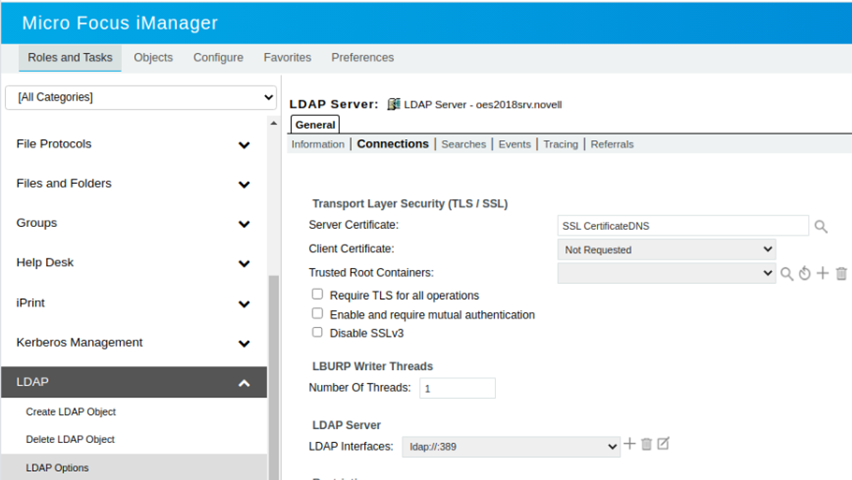Open the Create LDAP Object task

[71, 412]
